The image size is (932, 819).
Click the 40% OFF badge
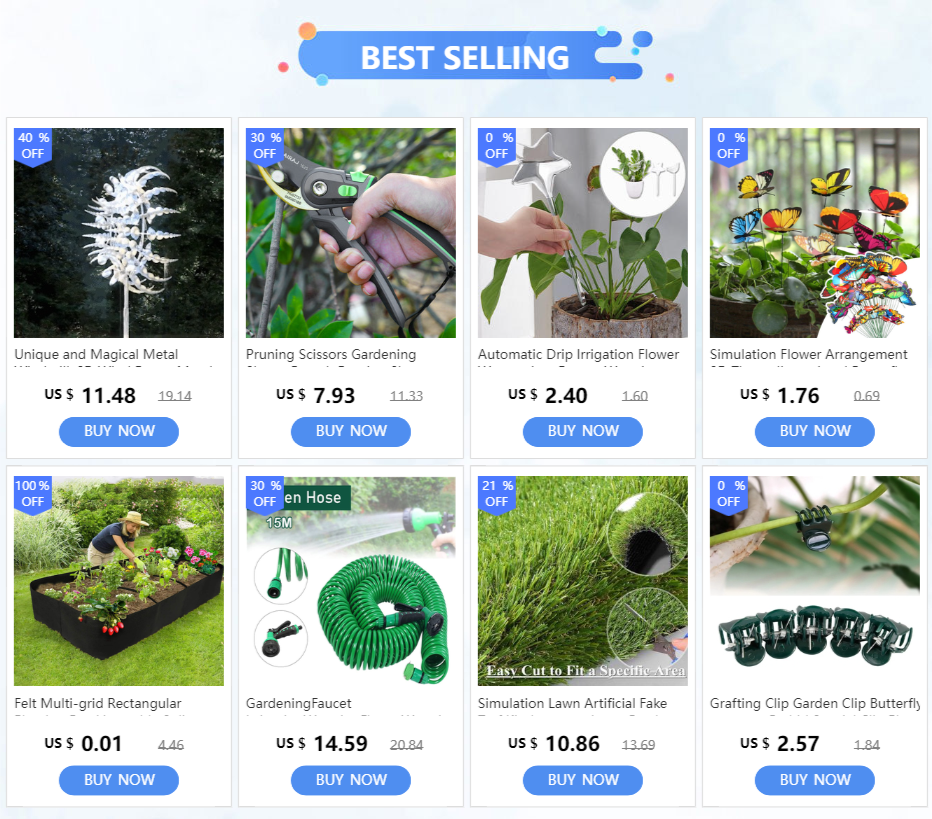tap(33, 146)
